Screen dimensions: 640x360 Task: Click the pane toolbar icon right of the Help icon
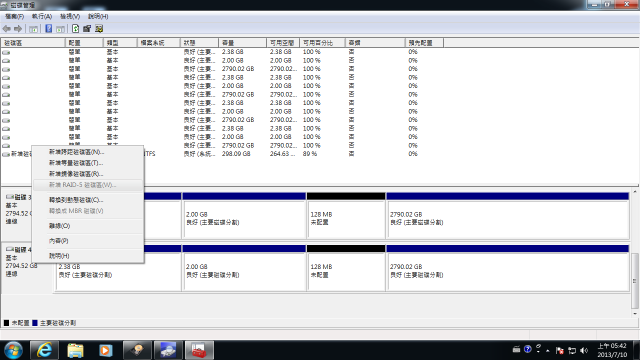[60, 29]
